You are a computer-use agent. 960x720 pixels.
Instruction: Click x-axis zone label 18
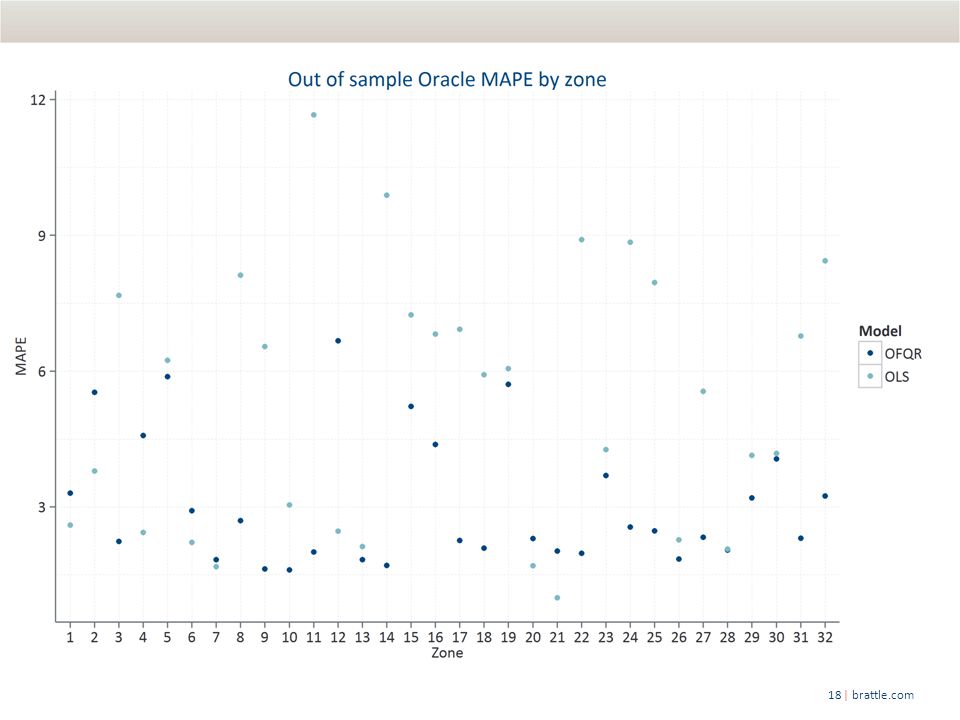[x=484, y=637]
